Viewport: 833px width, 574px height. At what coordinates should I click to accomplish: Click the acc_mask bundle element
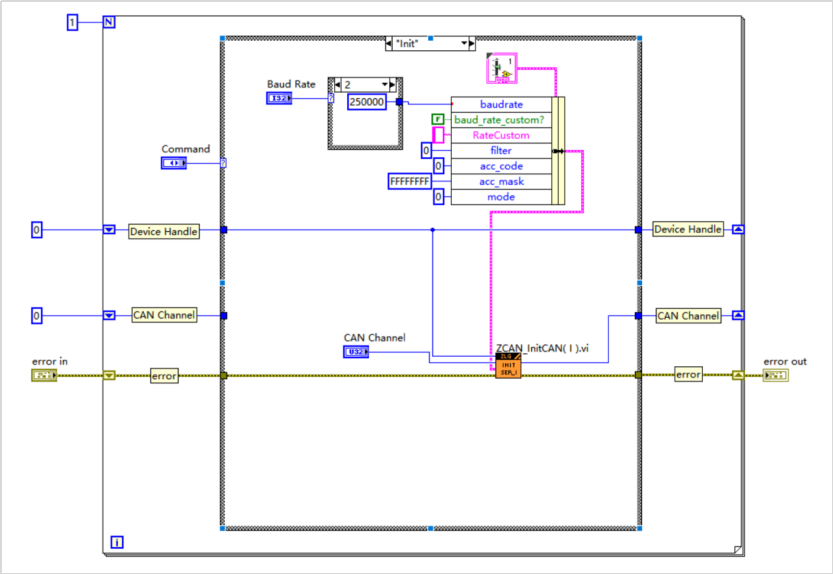tap(502, 182)
